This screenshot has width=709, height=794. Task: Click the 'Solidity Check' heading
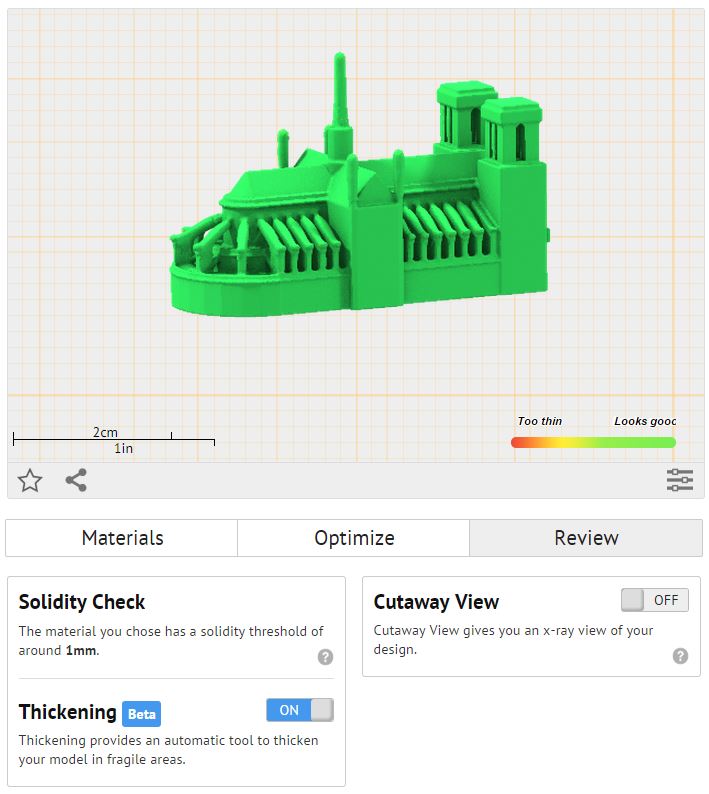tap(82, 602)
